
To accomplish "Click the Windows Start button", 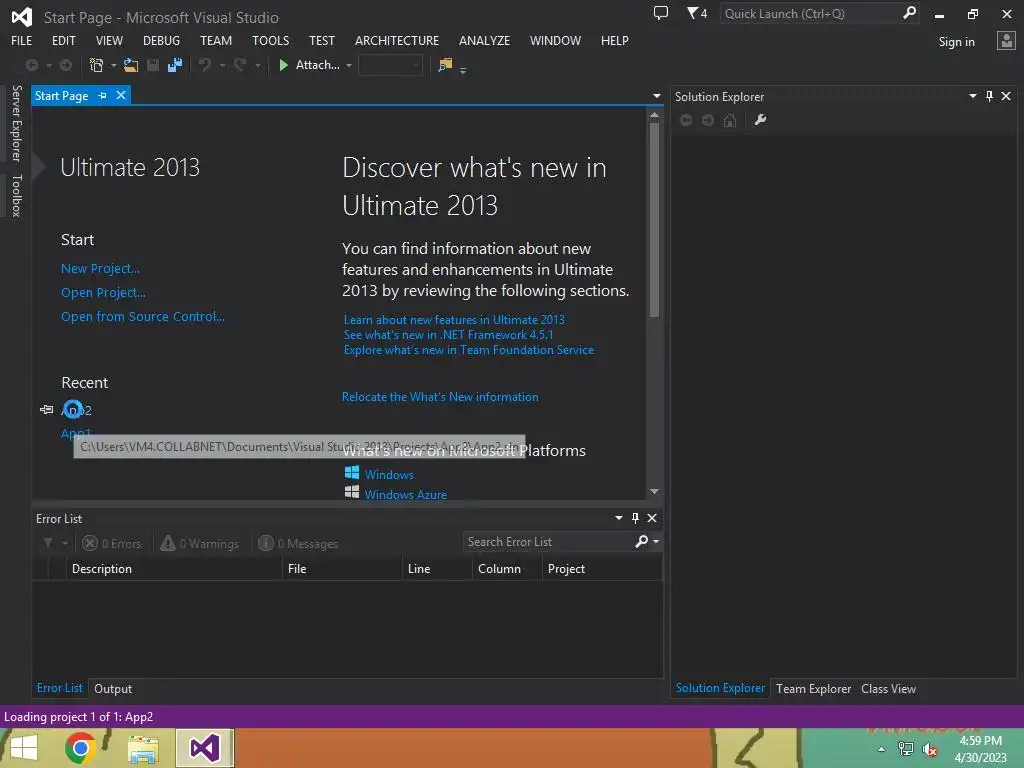I will [x=24, y=748].
